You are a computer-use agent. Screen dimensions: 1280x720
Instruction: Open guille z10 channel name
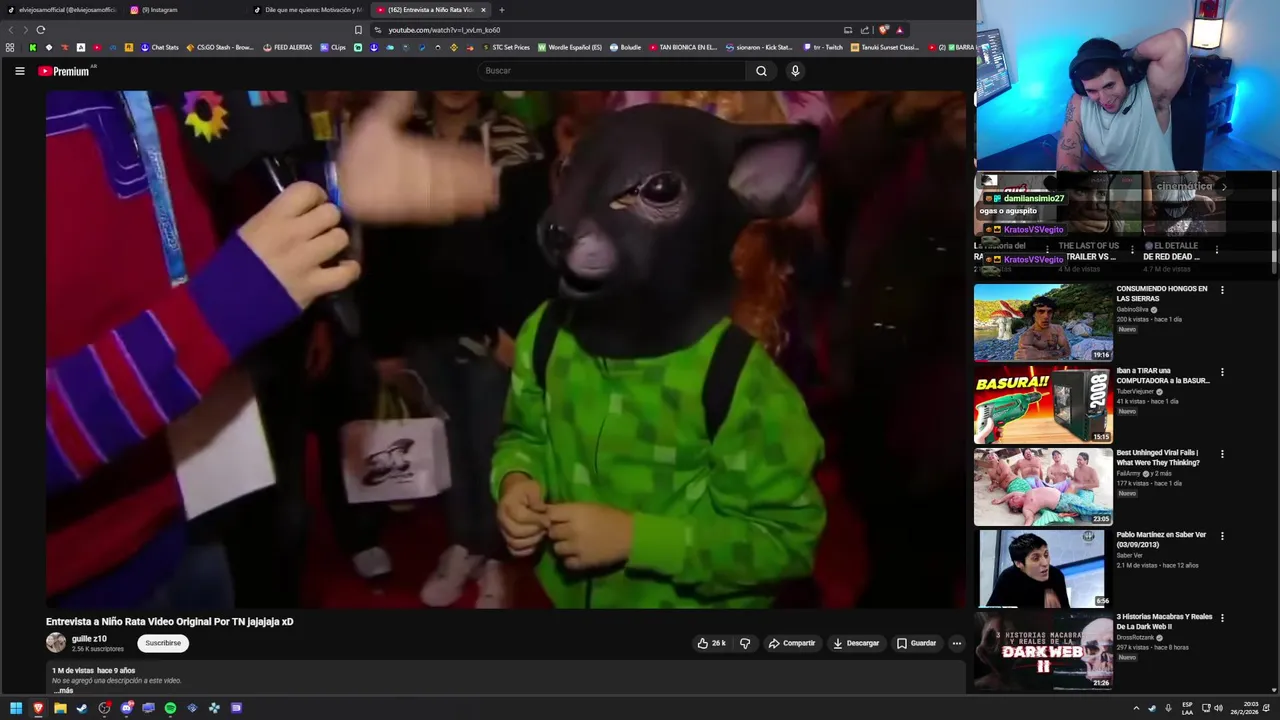[89, 639]
